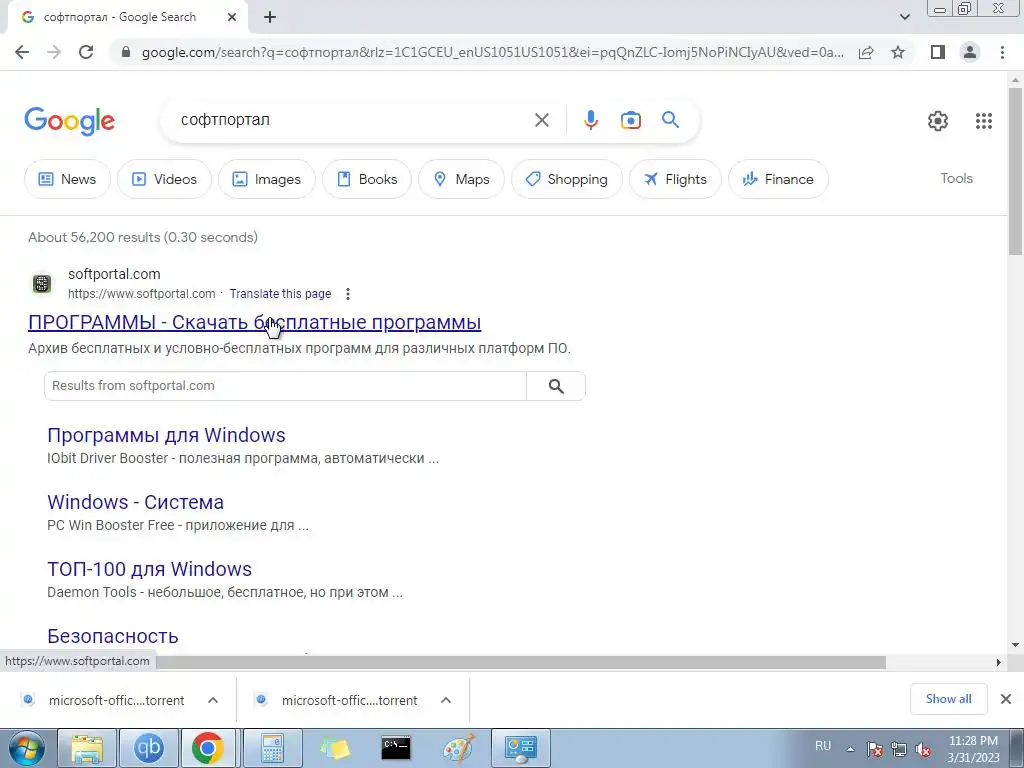This screenshot has height=768, width=1024.
Task: Submit search with the blue magnifier
Action: coord(670,120)
